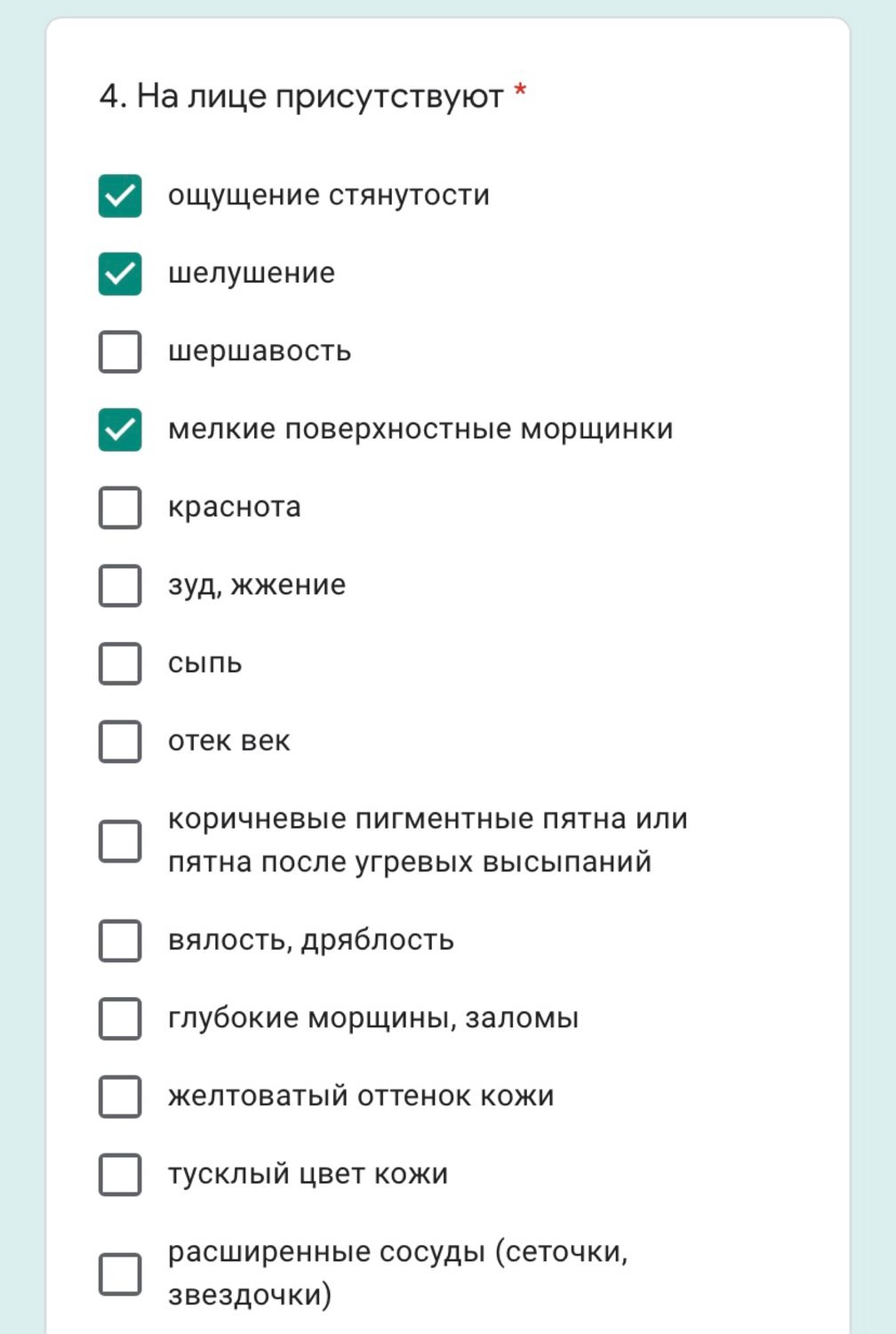Check the 'шершавость' option
The image size is (896, 1334).
pyautogui.click(x=120, y=351)
